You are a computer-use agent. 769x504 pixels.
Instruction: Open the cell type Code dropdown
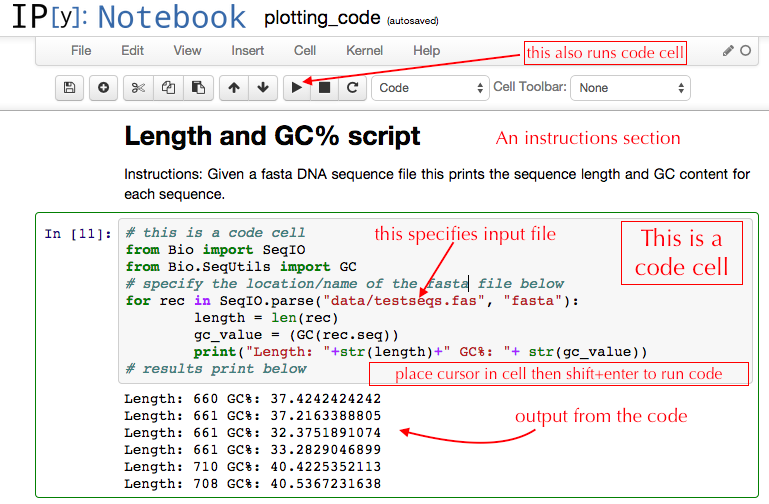(x=430, y=88)
